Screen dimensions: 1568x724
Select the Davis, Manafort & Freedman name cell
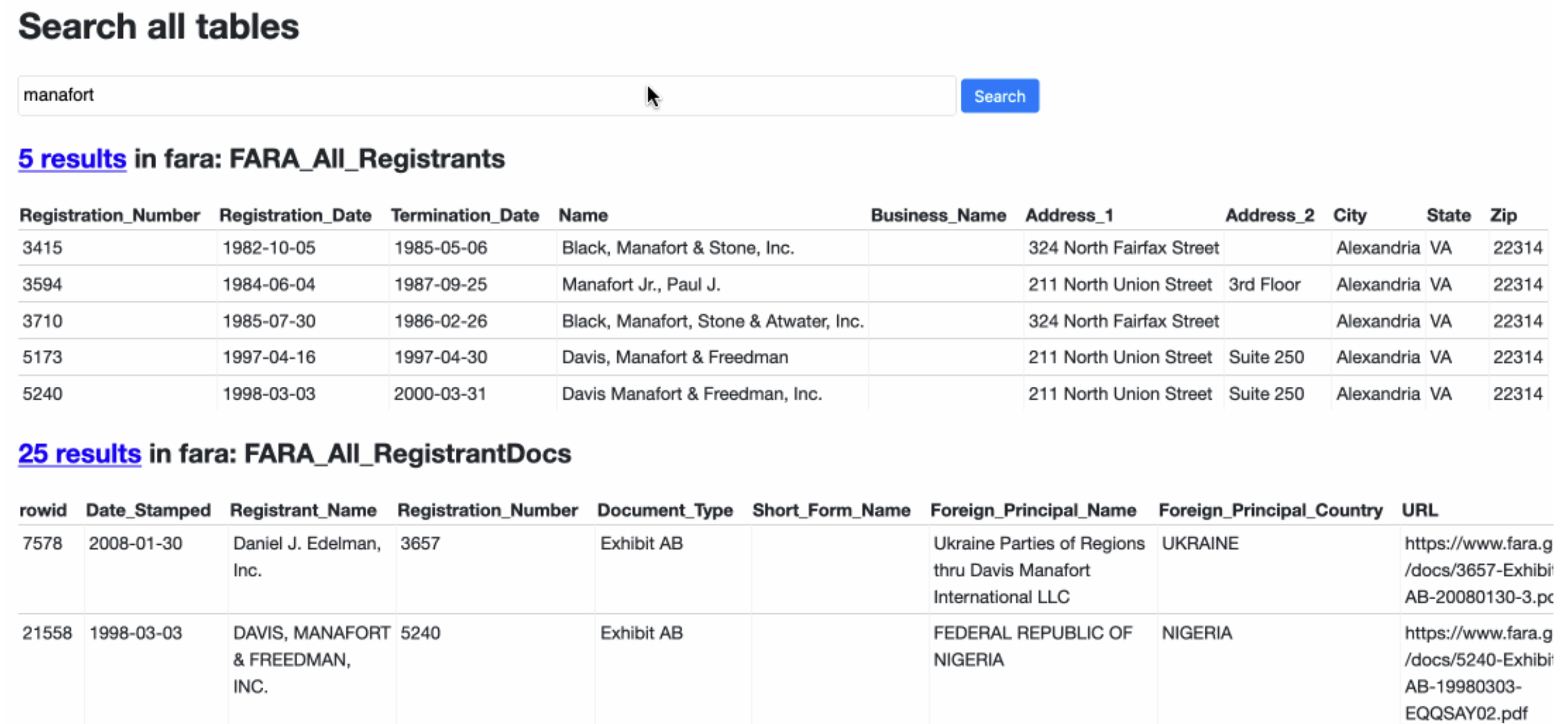674,357
